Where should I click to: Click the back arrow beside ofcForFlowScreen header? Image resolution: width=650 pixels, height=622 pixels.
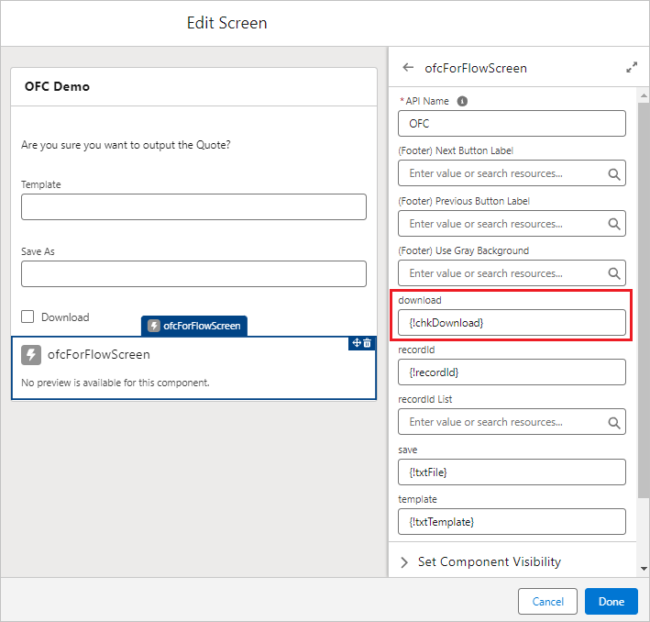pyautogui.click(x=408, y=67)
